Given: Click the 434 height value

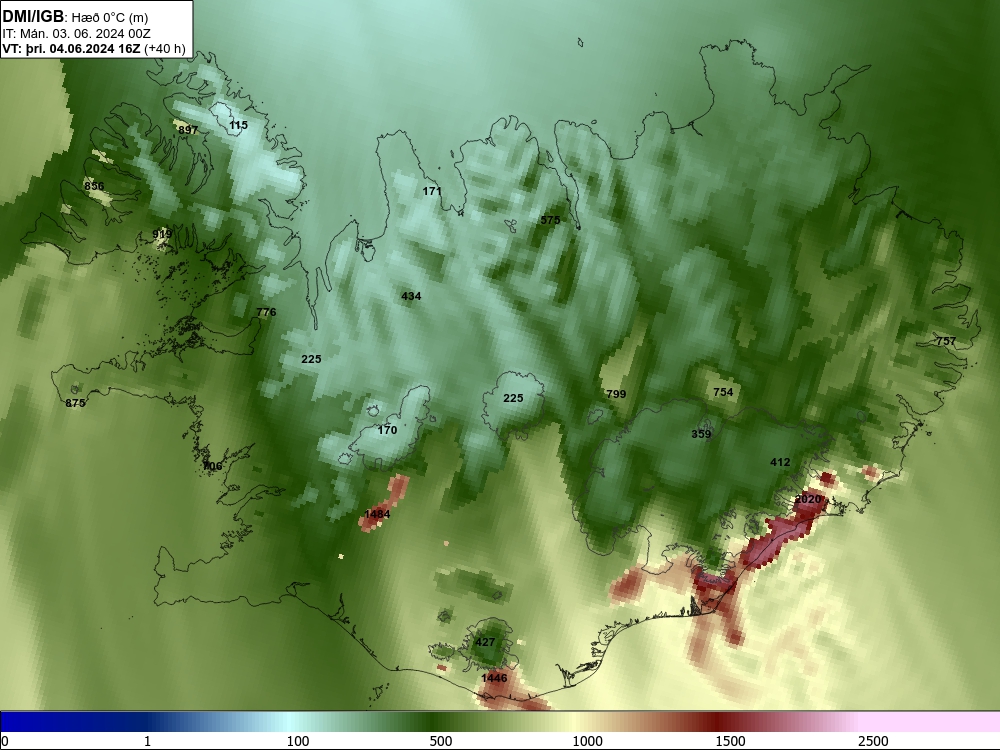Looking at the screenshot, I should click(x=411, y=296).
